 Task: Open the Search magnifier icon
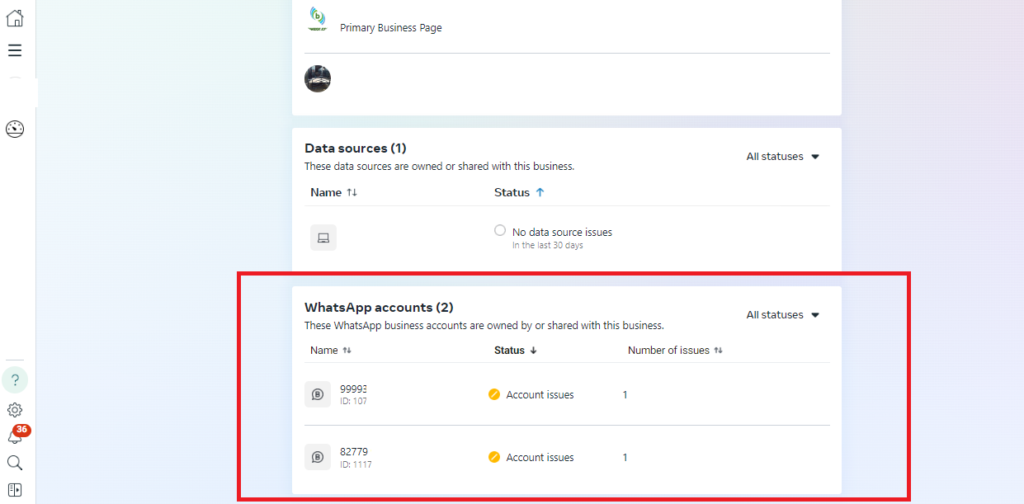(14, 463)
